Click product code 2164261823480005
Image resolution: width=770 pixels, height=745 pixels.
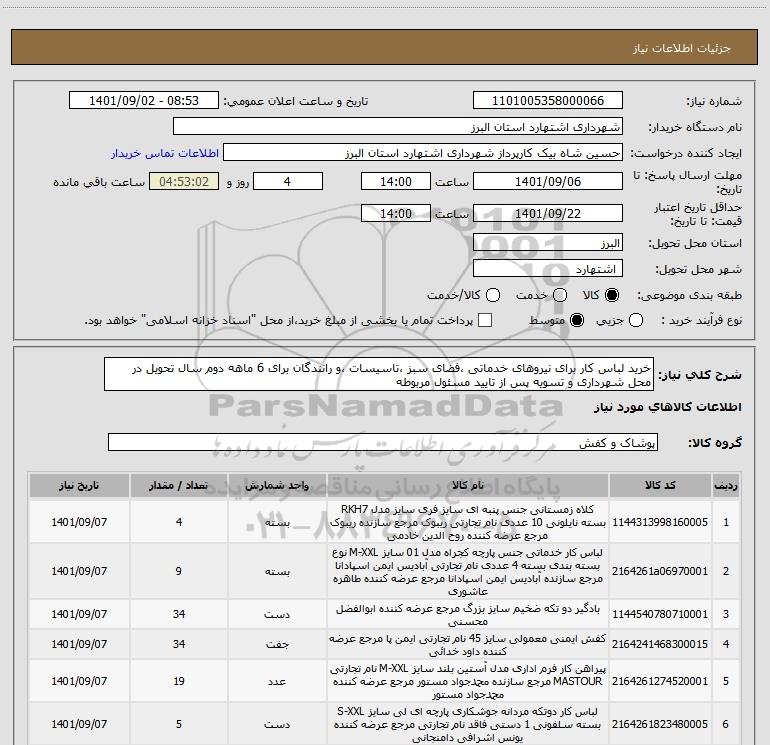click(x=660, y=724)
